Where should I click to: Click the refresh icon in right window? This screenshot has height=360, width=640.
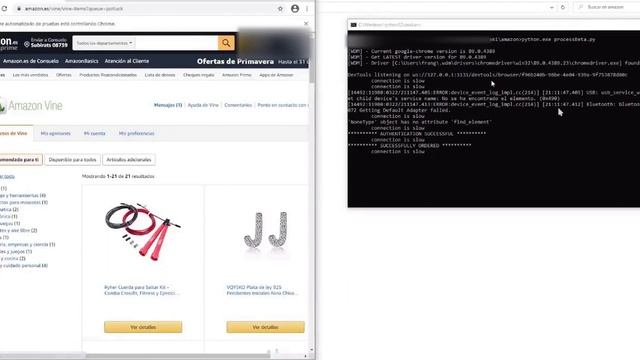pyautogui.click(x=563, y=7)
